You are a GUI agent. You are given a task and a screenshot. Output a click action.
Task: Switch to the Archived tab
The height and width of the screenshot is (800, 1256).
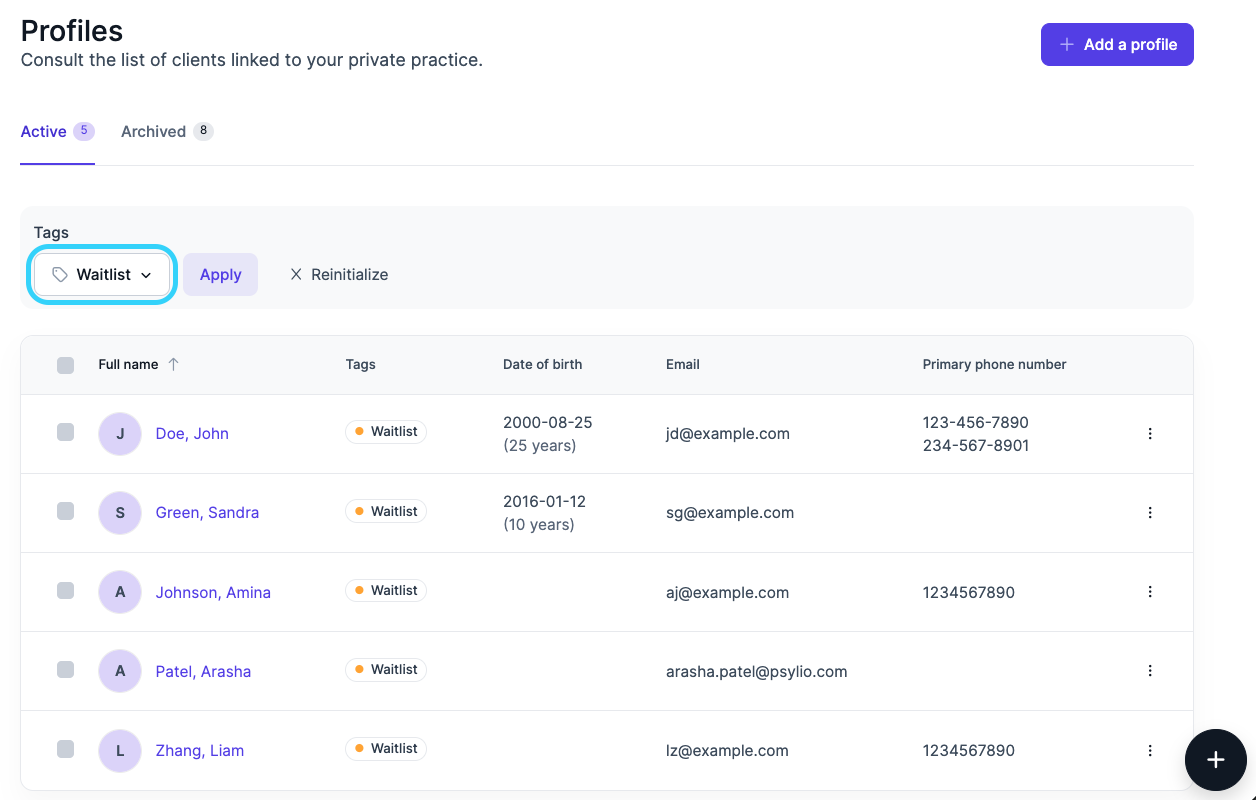[154, 132]
